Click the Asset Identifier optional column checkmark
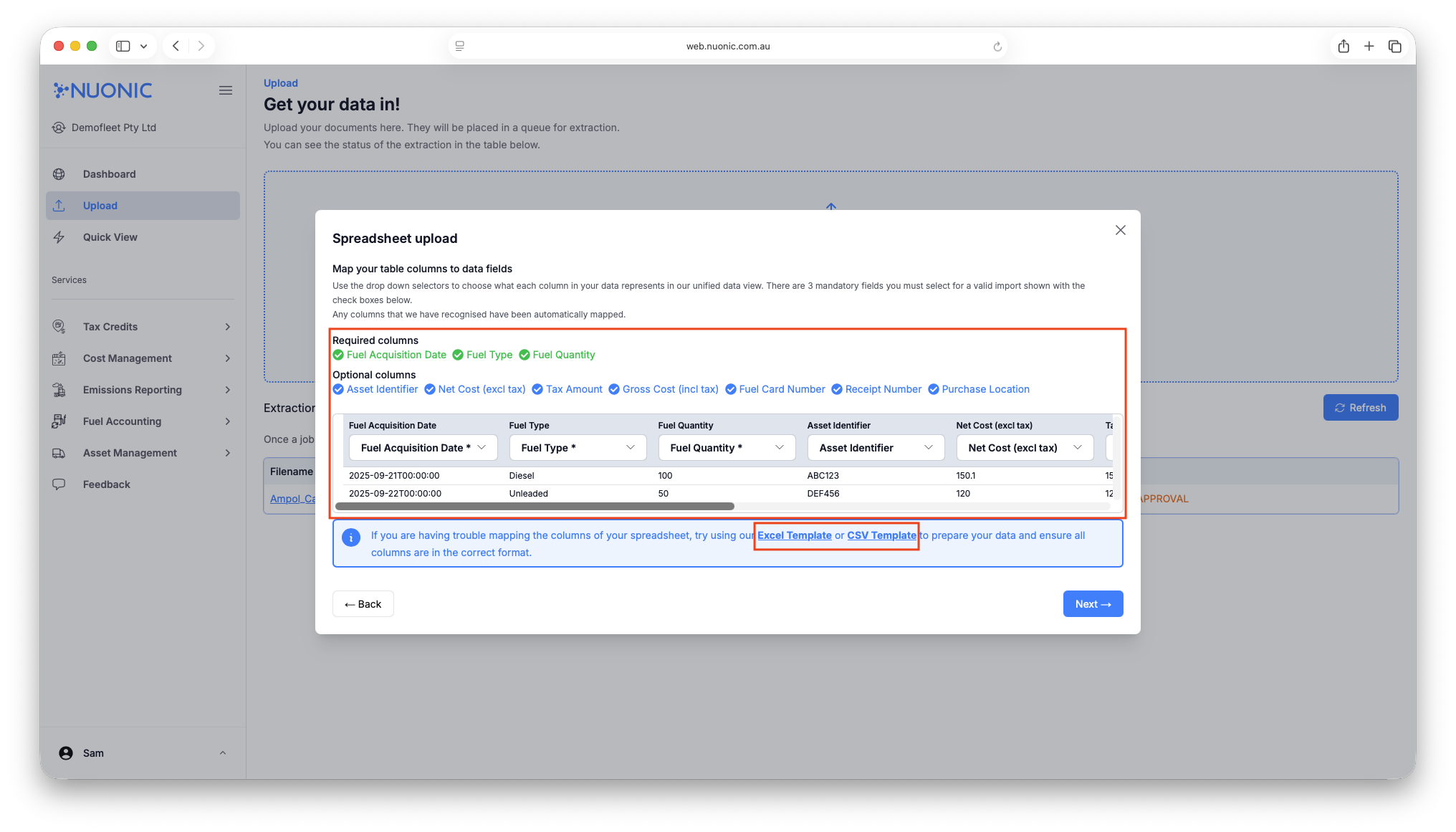1456x832 pixels. click(338, 389)
